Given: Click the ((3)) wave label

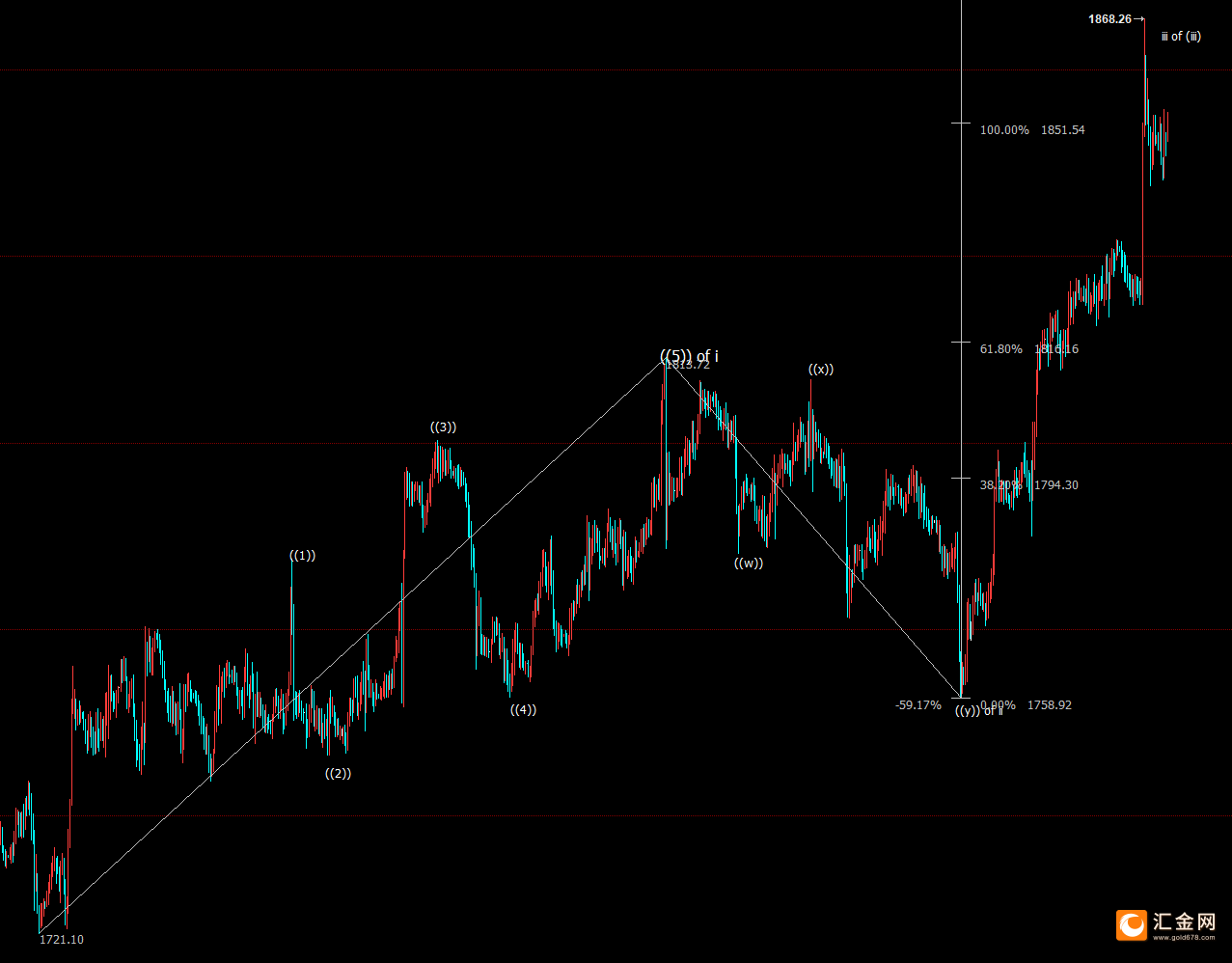Looking at the screenshot, I should [x=443, y=426].
